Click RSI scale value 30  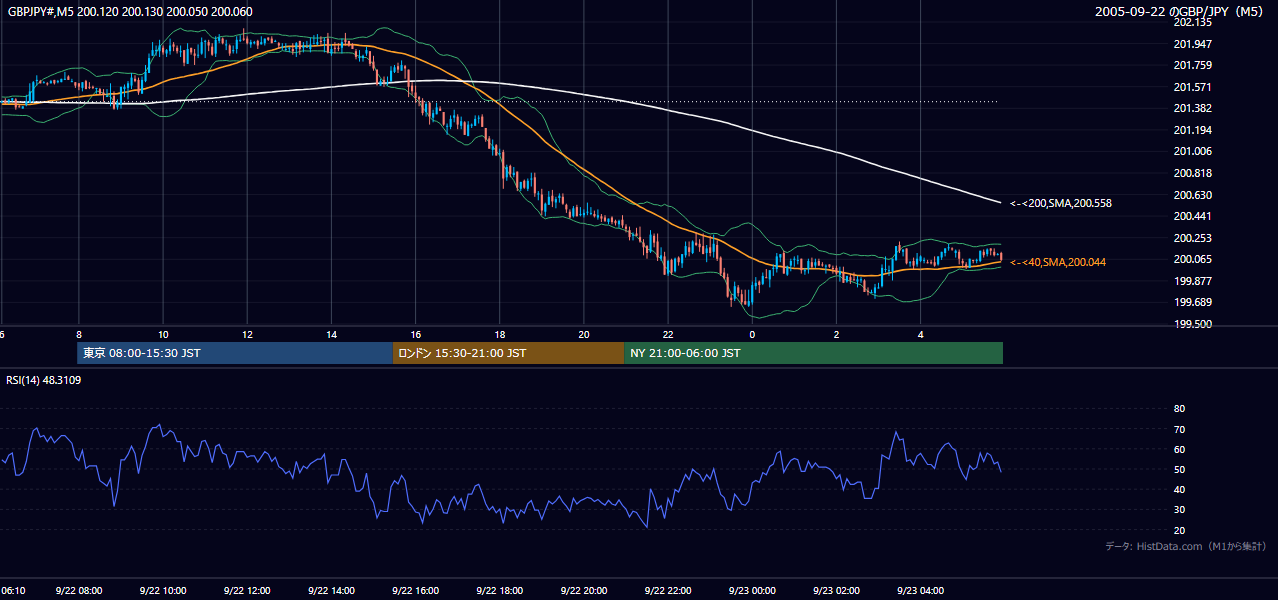click(1179, 510)
